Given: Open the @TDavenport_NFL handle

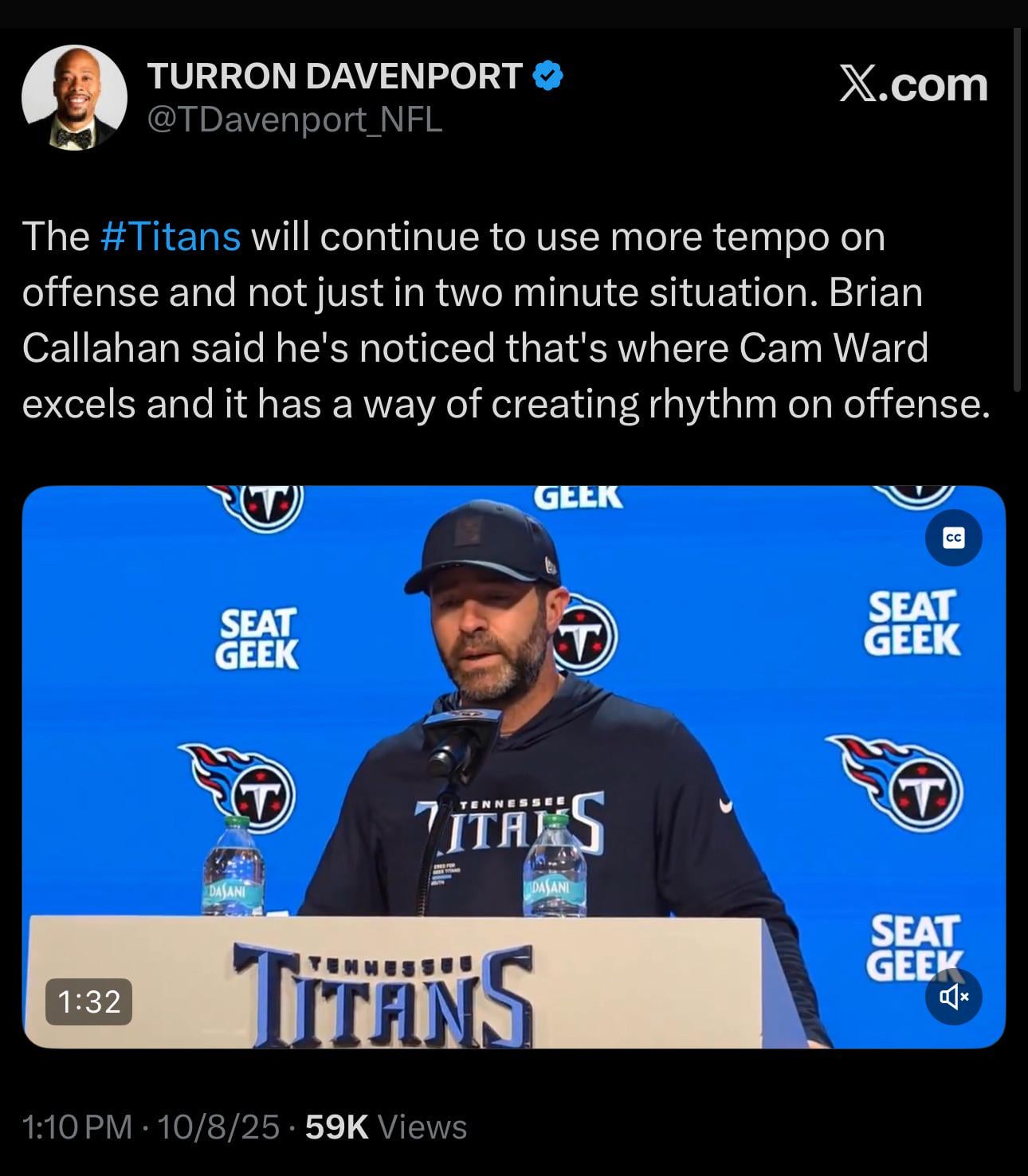Looking at the screenshot, I should [295, 120].
